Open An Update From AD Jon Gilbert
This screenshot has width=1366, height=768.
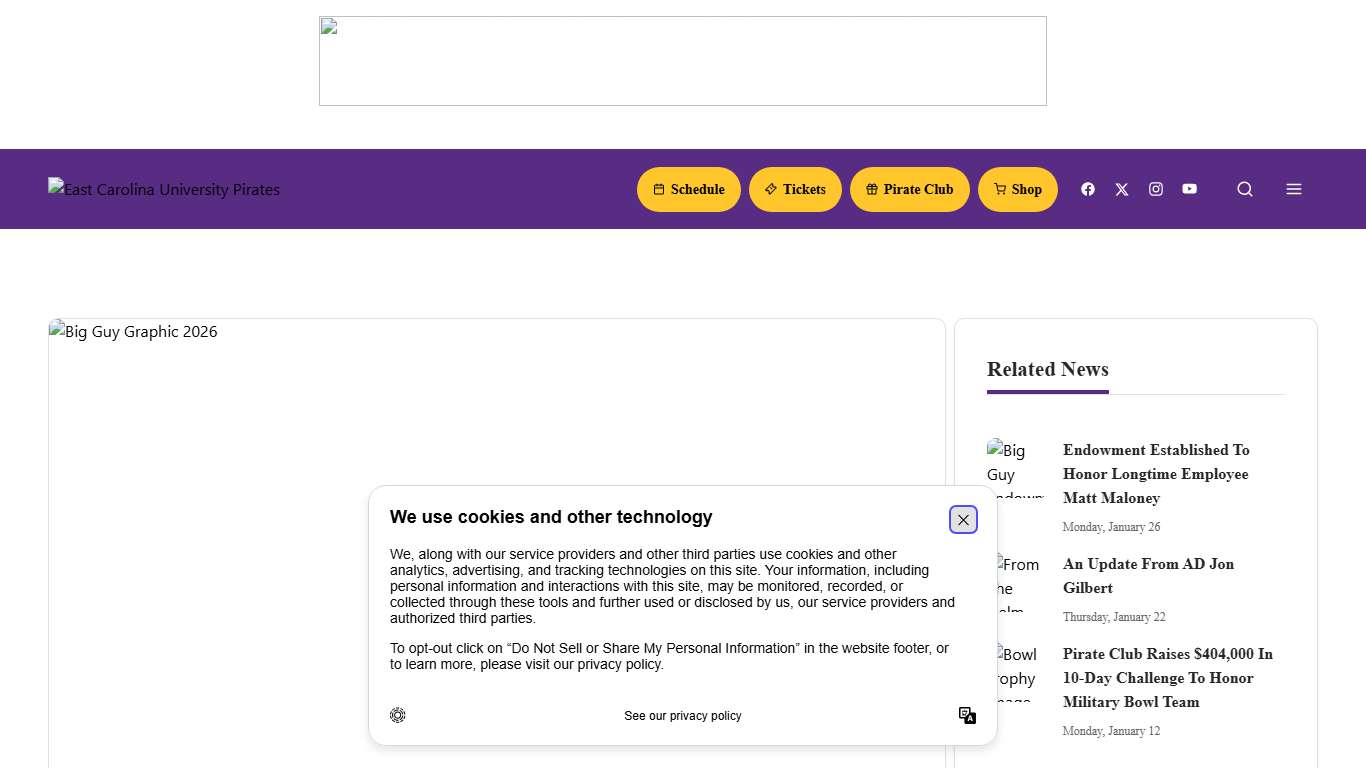pos(1148,576)
